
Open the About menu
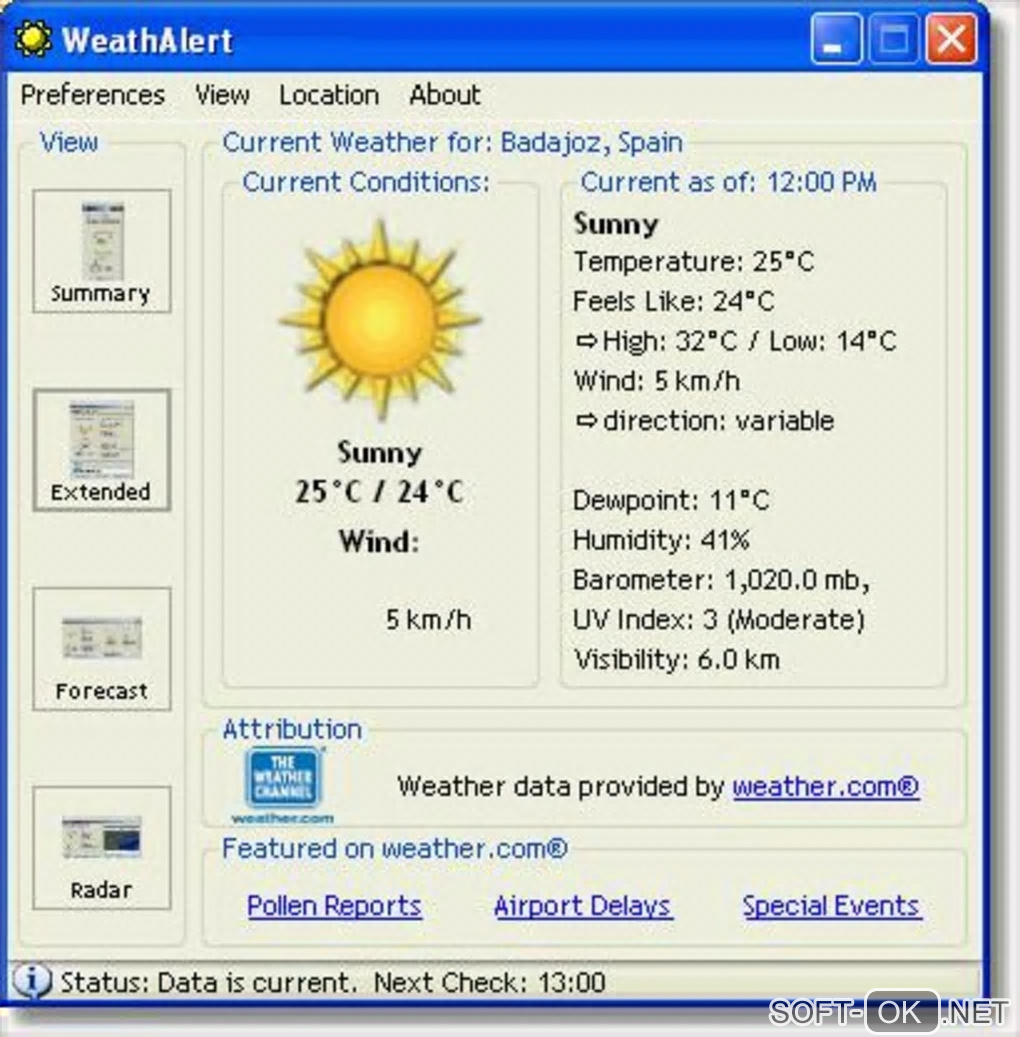click(x=445, y=95)
